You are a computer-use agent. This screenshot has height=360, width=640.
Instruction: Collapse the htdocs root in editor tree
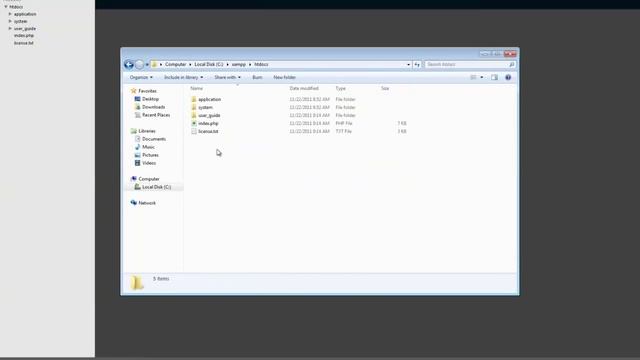click(x=6, y=7)
